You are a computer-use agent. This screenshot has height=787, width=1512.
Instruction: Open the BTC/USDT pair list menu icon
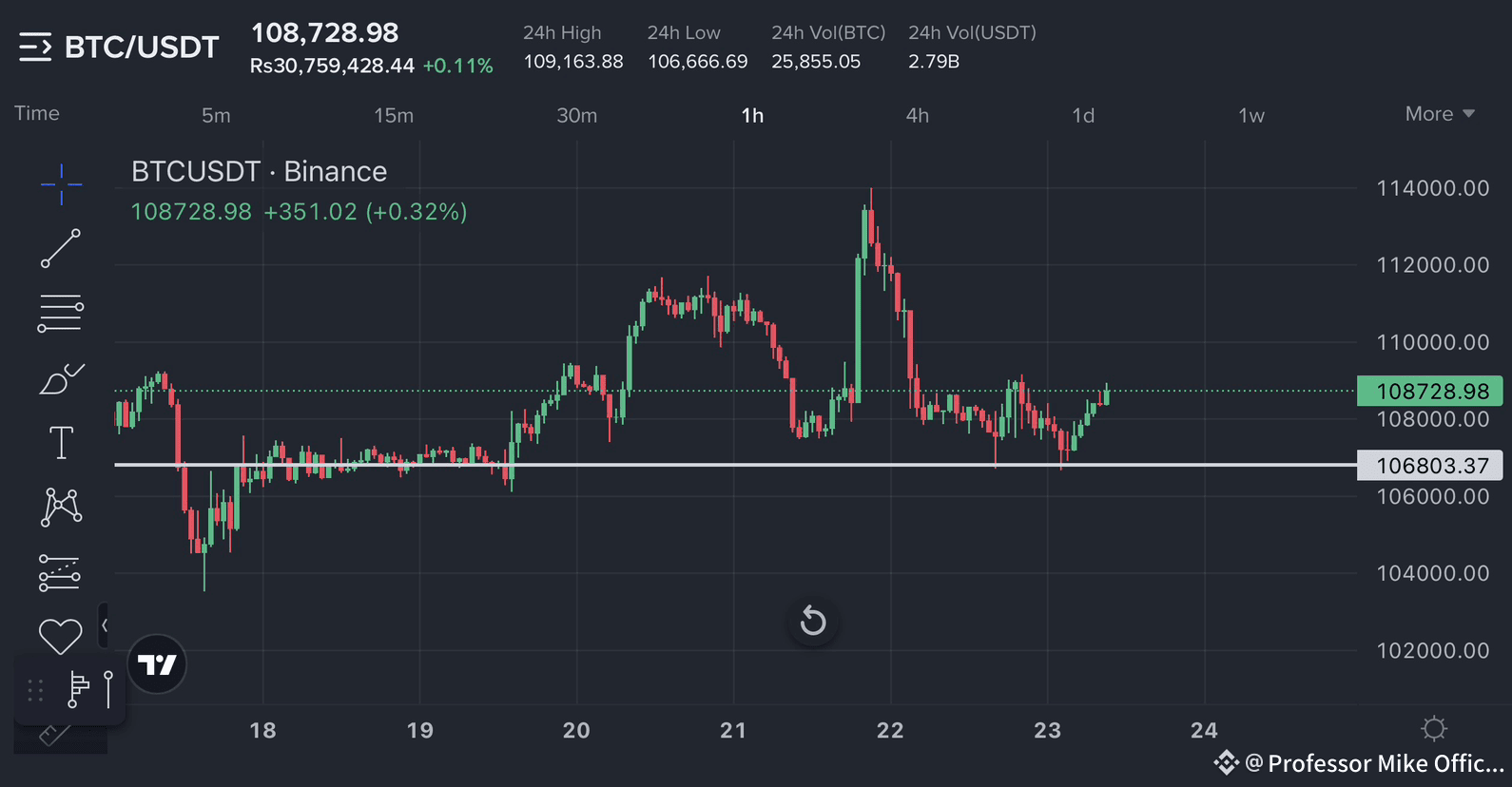pos(35,47)
